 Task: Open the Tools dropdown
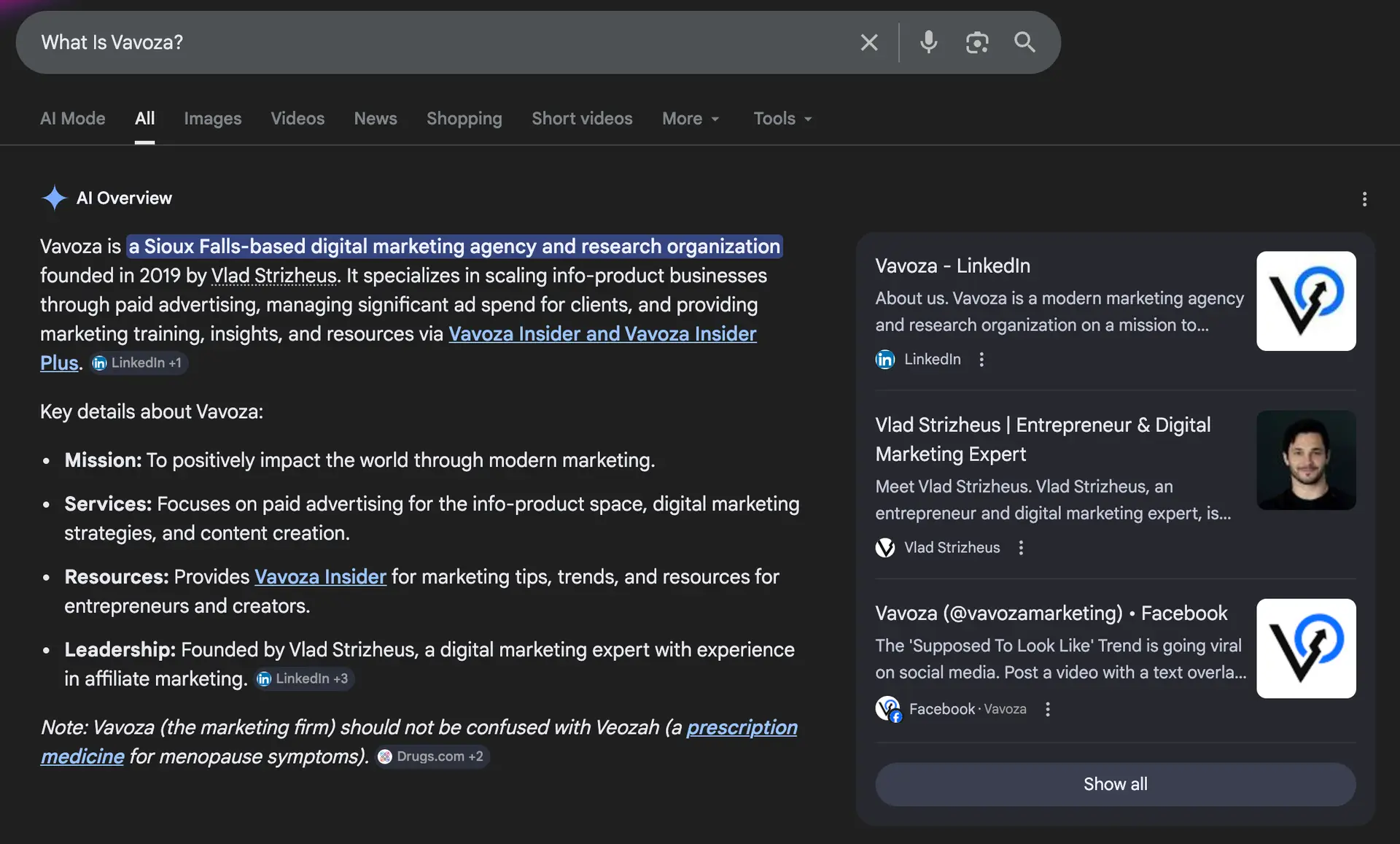pos(782,118)
